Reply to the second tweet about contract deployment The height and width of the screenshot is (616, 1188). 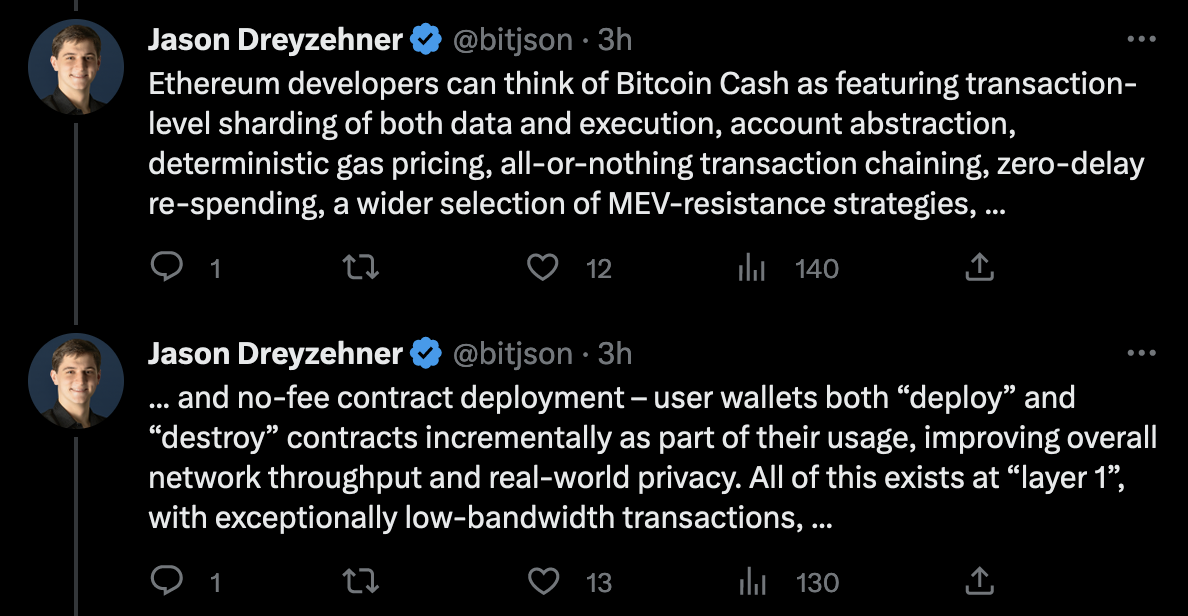click(x=165, y=581)
